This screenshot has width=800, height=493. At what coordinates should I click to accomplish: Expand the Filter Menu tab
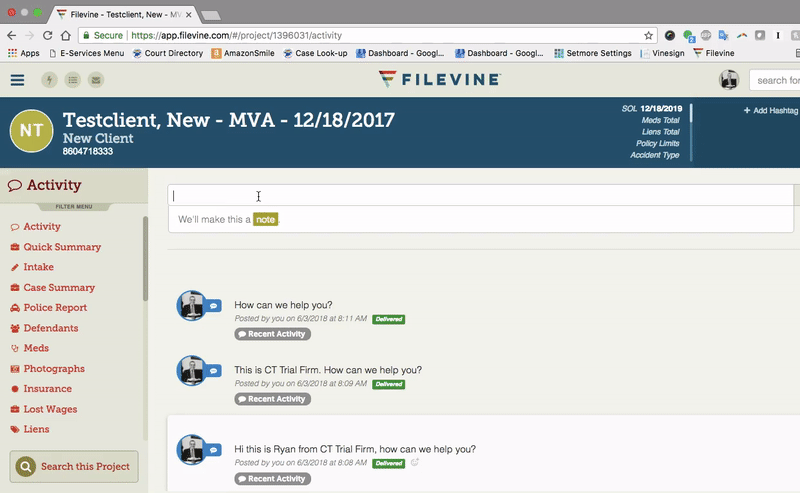[x=74, y=207]
